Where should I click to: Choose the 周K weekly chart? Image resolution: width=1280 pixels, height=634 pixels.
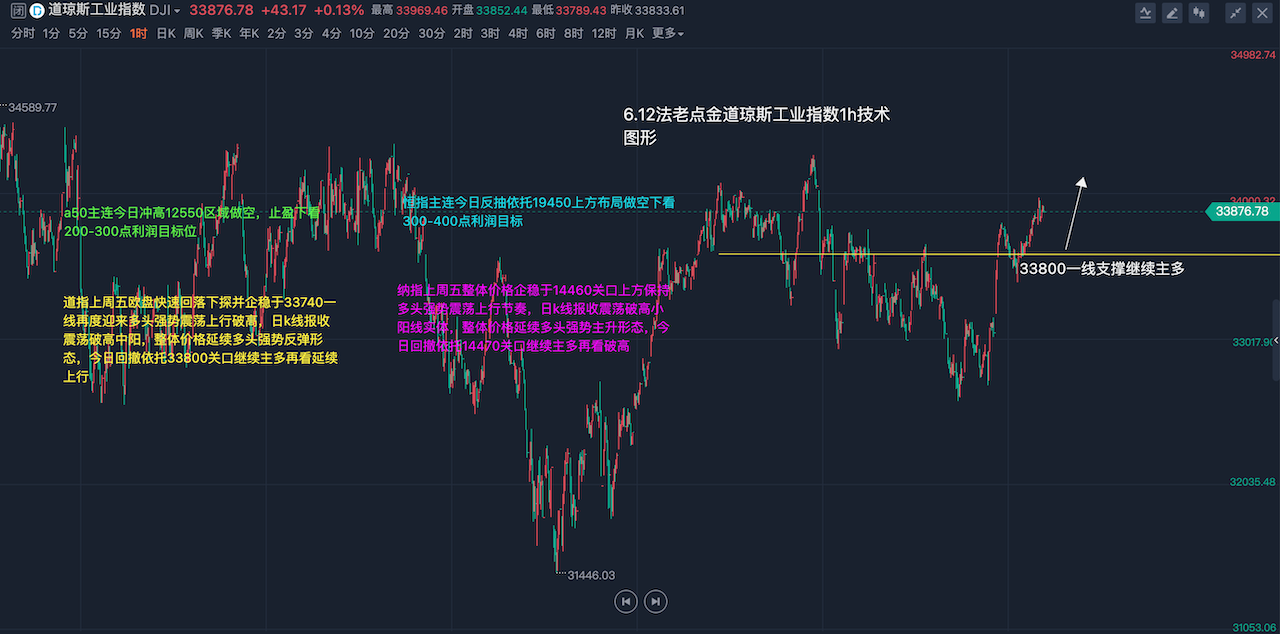(193, 33)
